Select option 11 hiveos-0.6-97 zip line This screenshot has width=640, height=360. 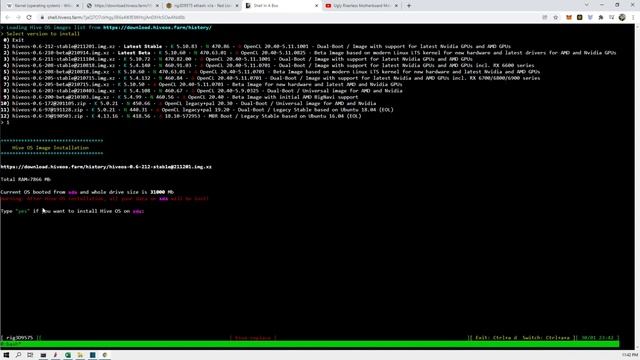tap(197, 110)
